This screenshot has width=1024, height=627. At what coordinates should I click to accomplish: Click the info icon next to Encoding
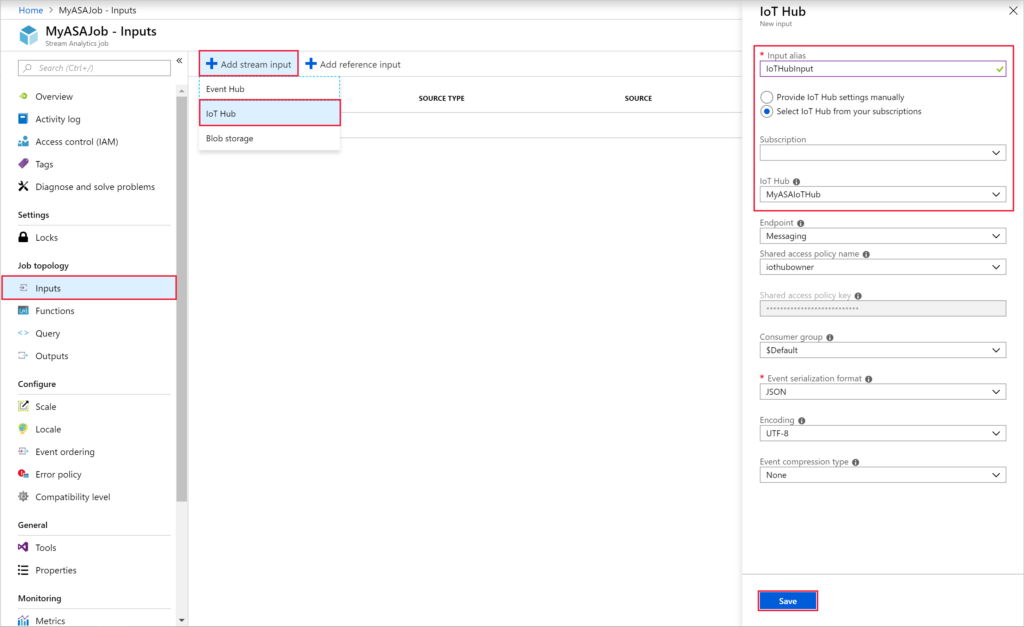point(801,421)
